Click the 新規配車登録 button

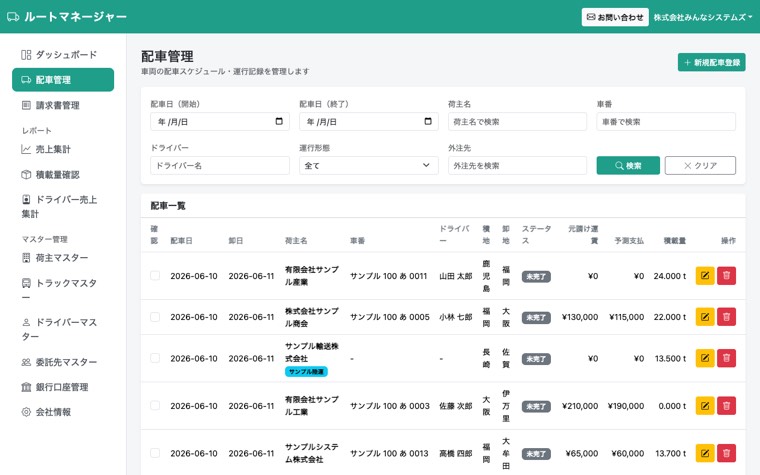tap(712, 62)
